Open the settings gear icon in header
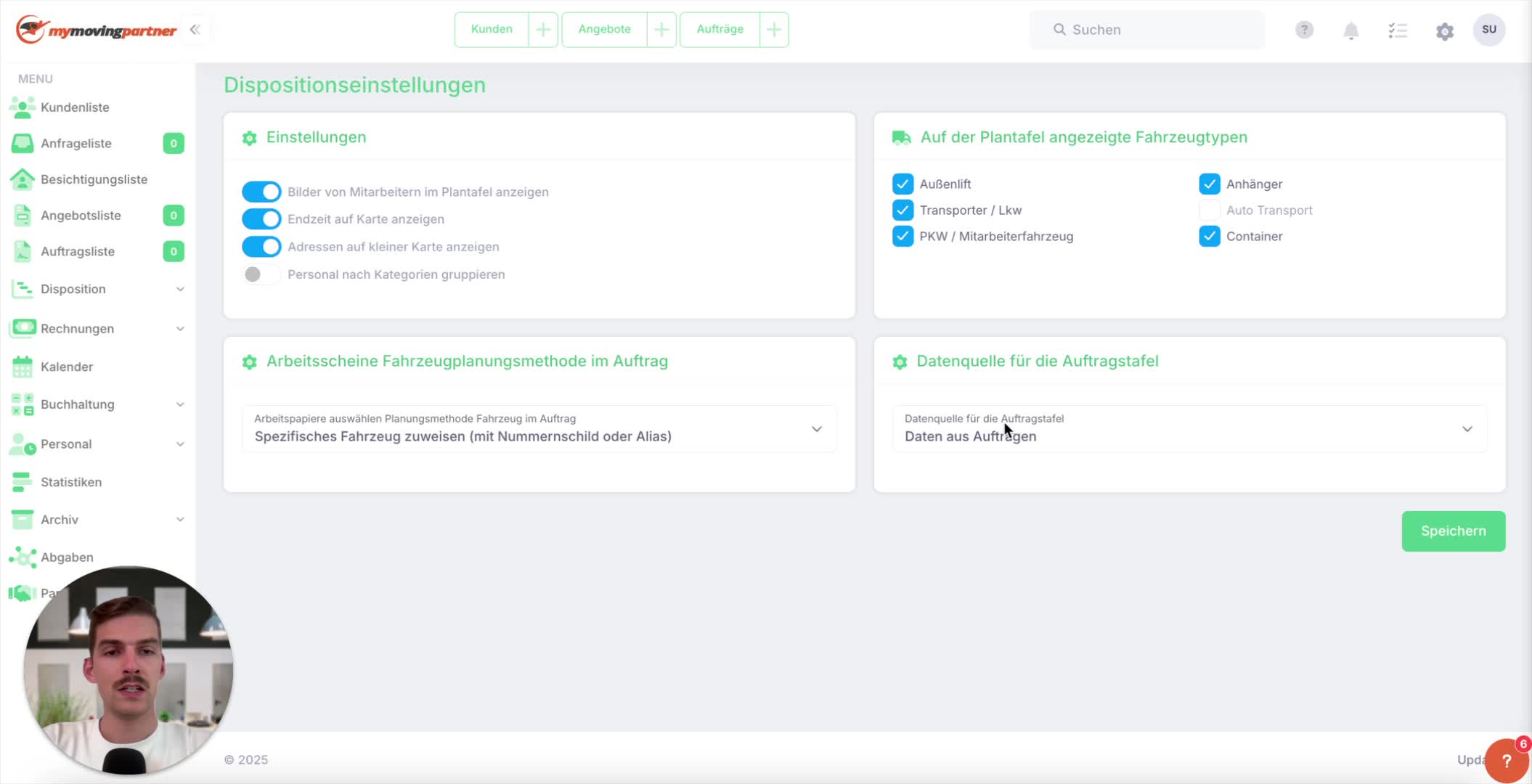Screen dimensions: 1532x784 1445,31
